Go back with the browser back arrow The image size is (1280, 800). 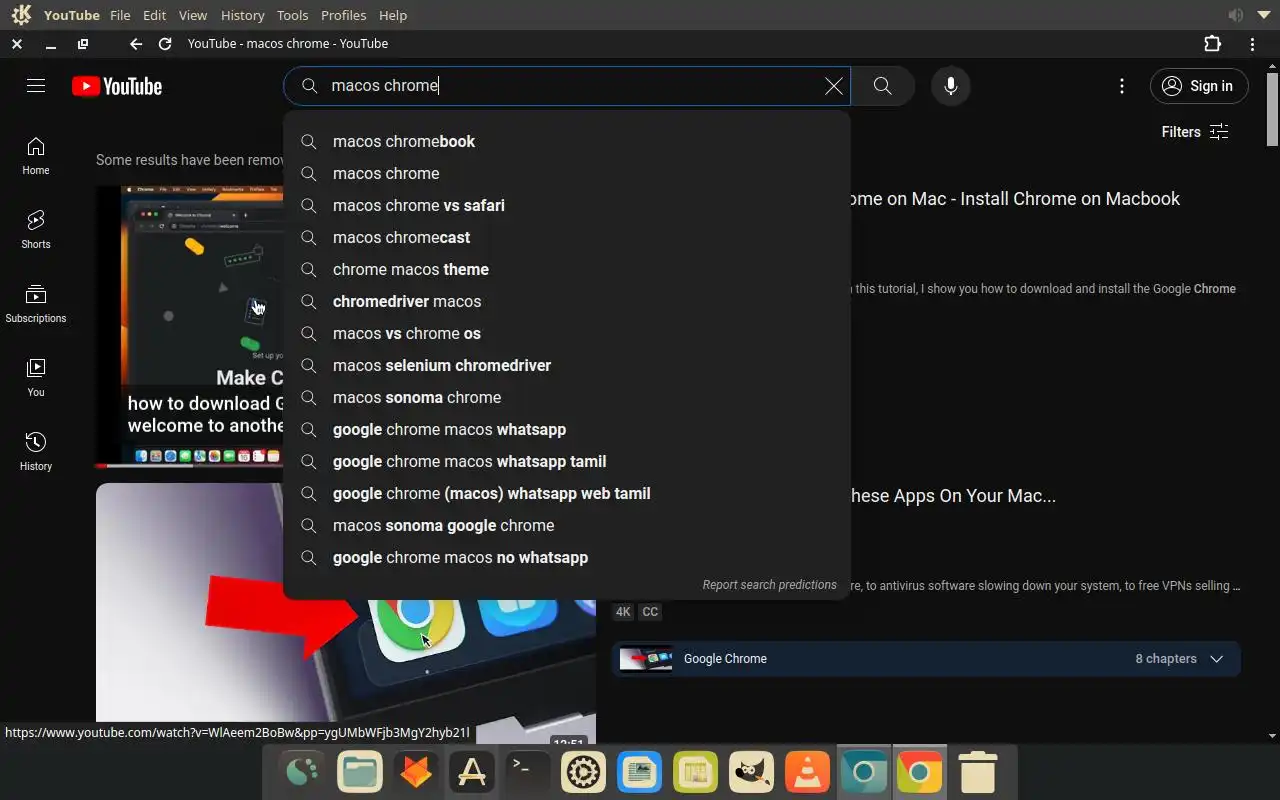(136, 44)
